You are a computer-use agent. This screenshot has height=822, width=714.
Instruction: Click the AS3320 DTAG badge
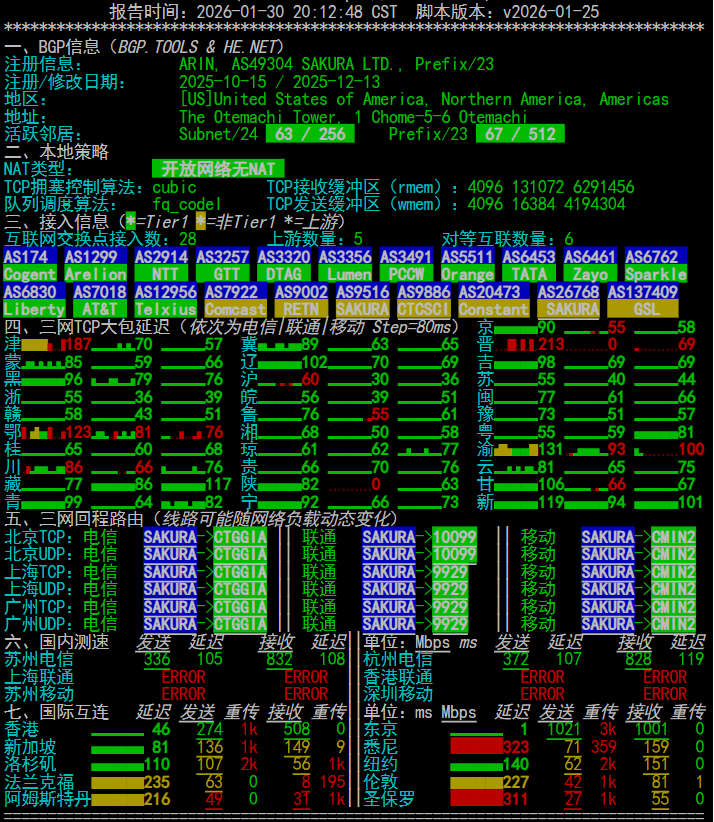[x=284, y=265]
